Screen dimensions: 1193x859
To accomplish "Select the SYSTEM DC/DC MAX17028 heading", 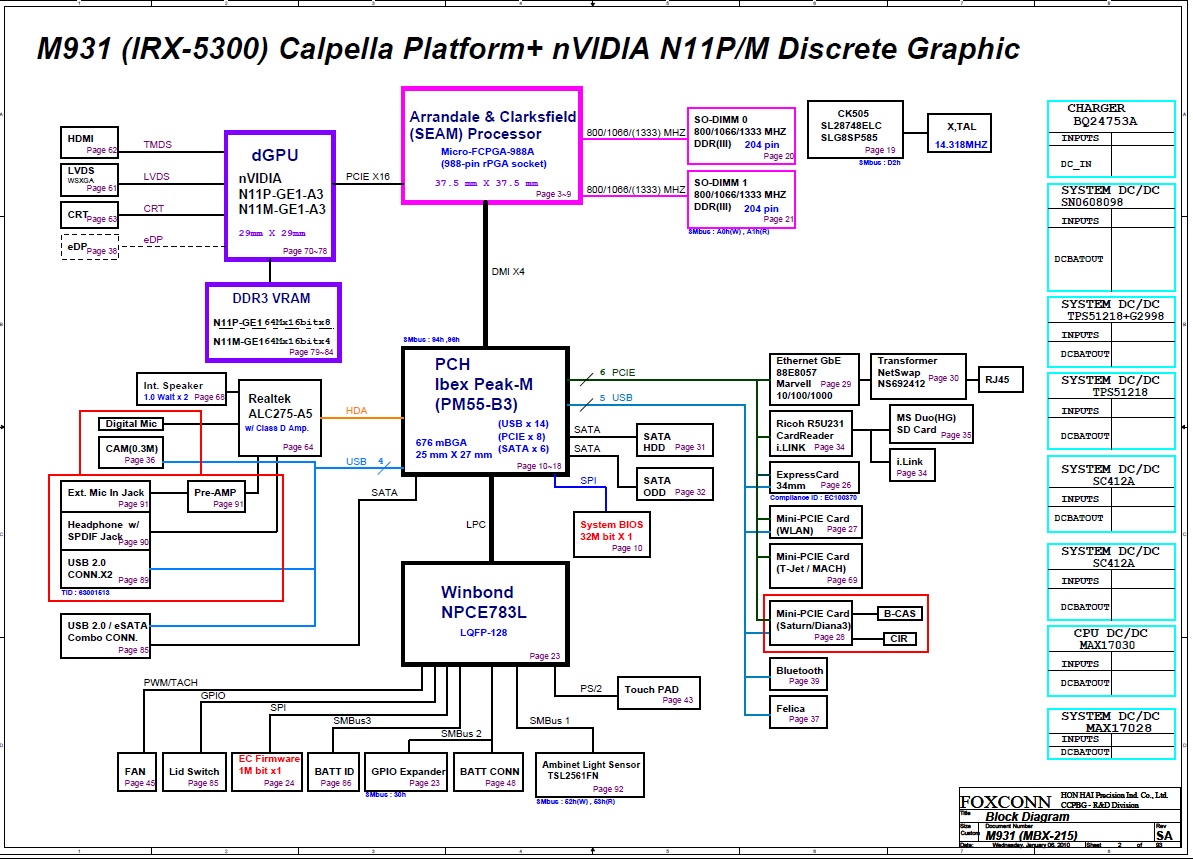I will point(1112,722).
